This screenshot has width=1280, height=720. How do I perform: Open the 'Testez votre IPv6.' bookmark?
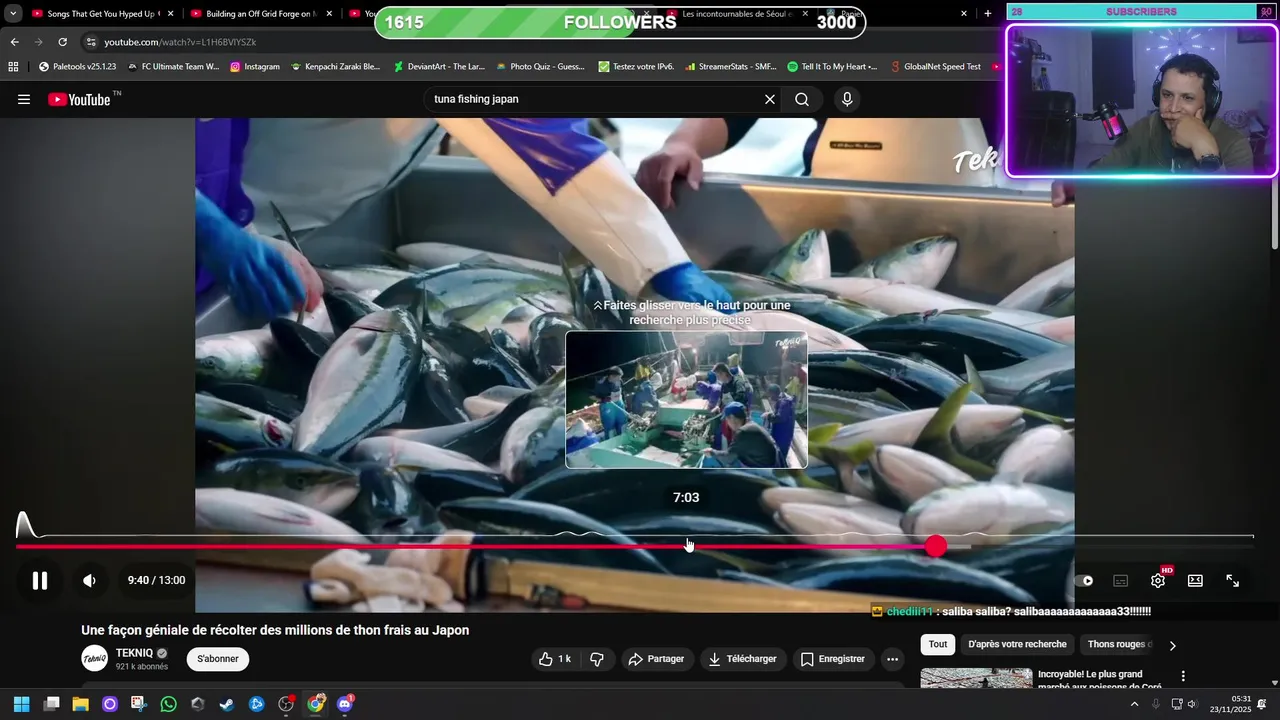[x=636, y=67]
